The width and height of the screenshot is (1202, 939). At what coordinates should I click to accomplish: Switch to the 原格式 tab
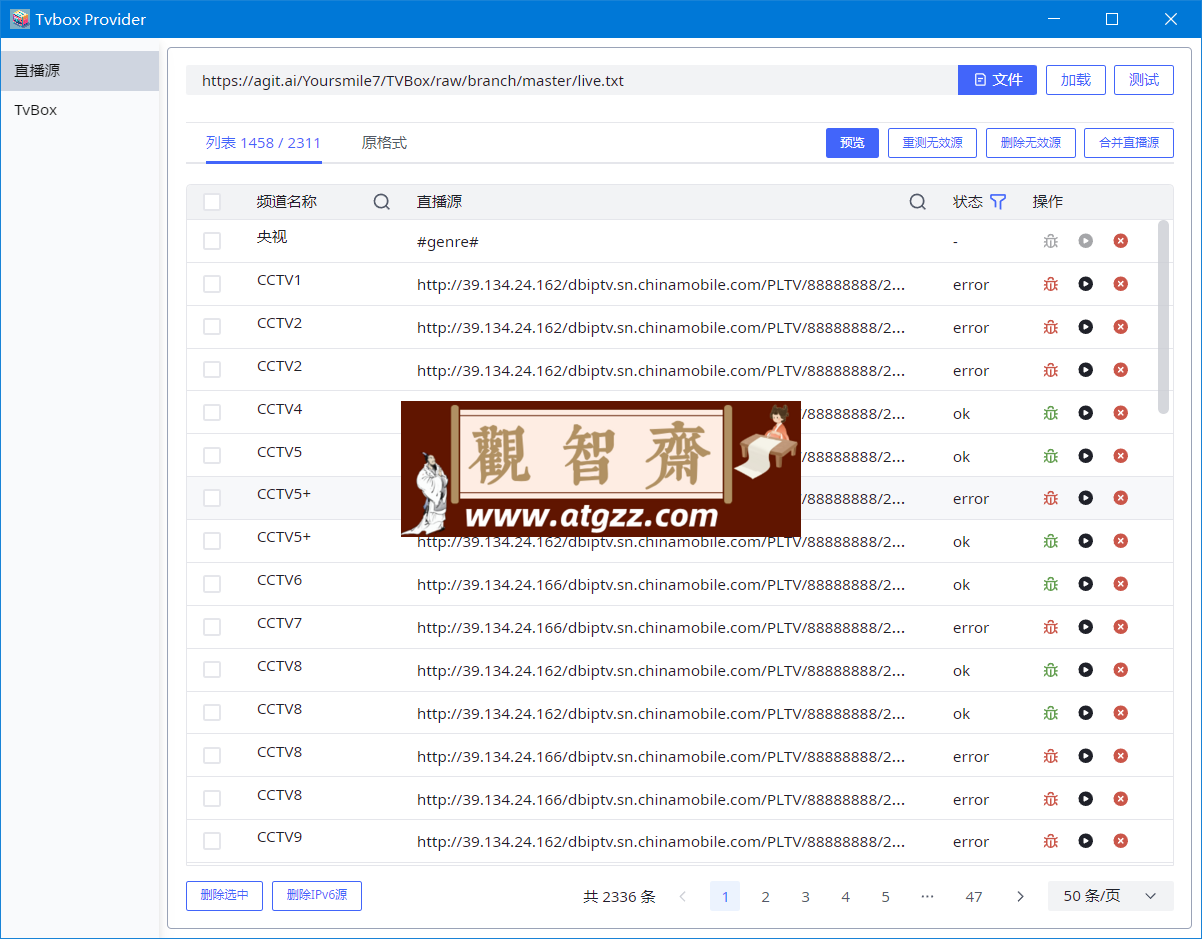click(x=384, y=143)
